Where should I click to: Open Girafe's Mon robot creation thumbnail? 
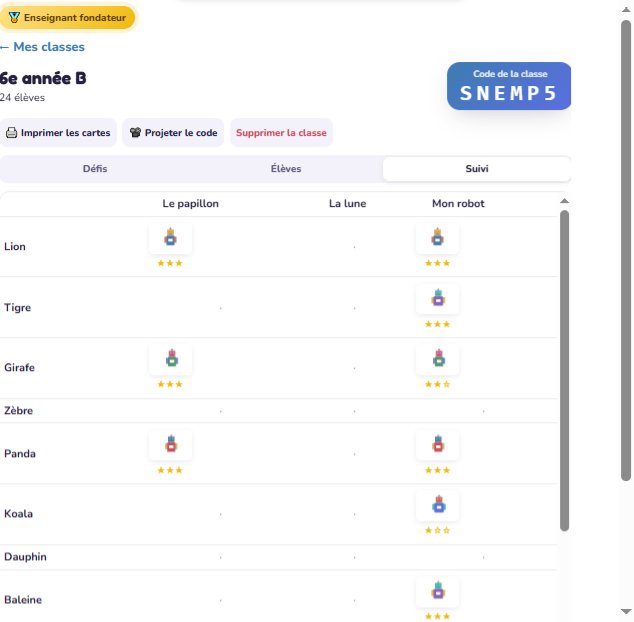437,359
